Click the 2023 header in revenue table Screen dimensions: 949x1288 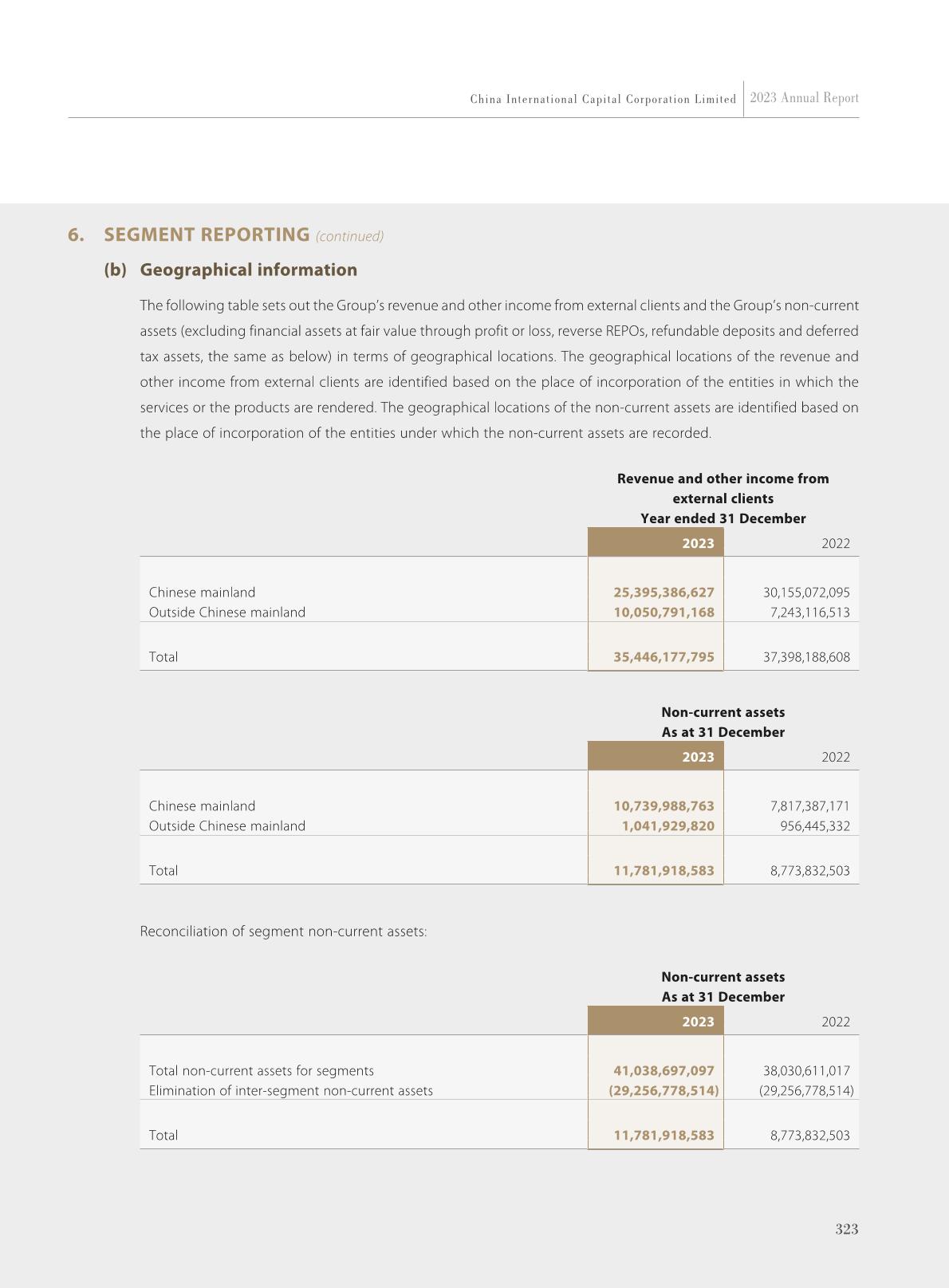click(698, 543)
